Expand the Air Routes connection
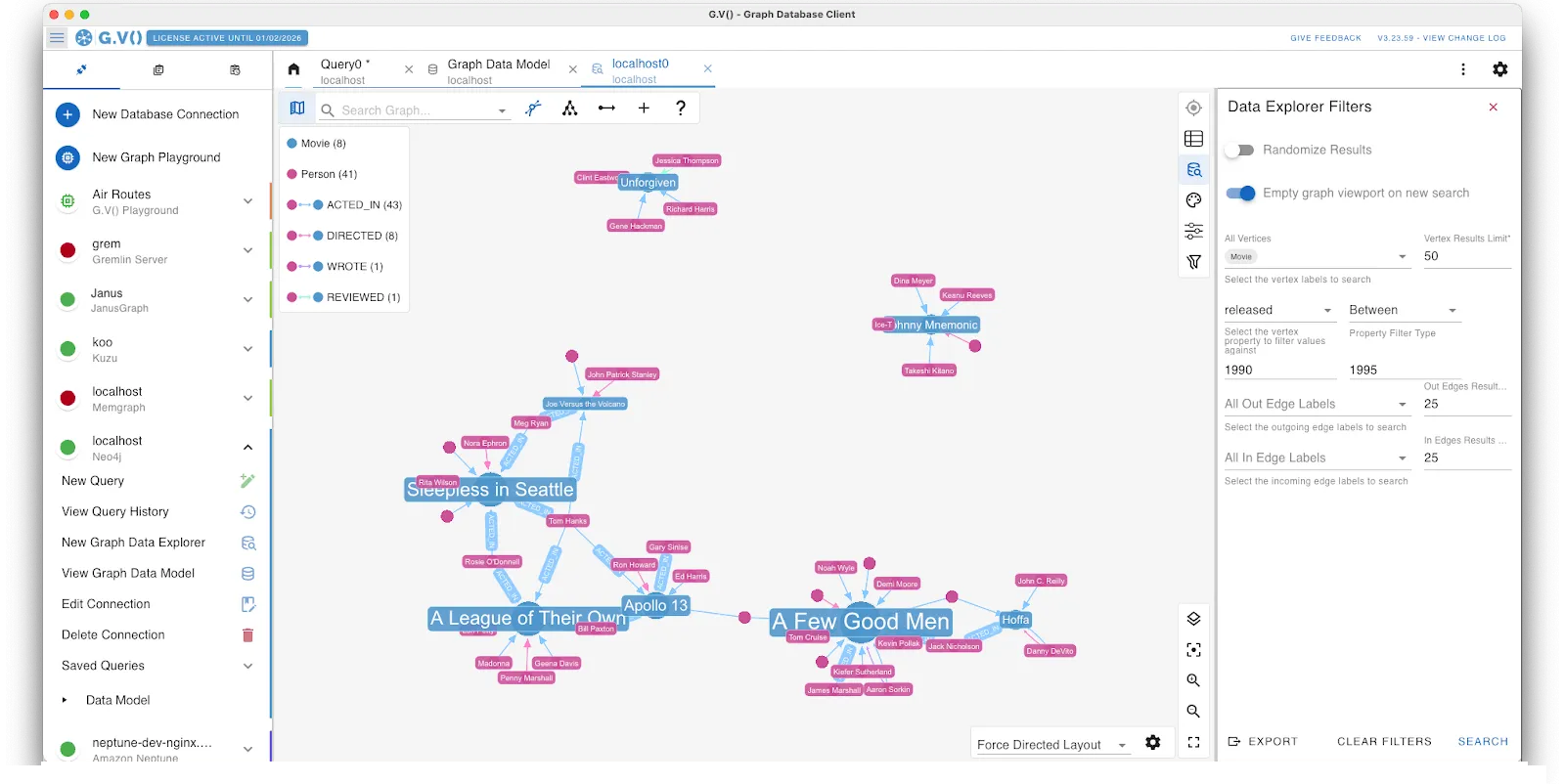The width and height of the screenshot is (1565, 784). click(x=247, y=201)
